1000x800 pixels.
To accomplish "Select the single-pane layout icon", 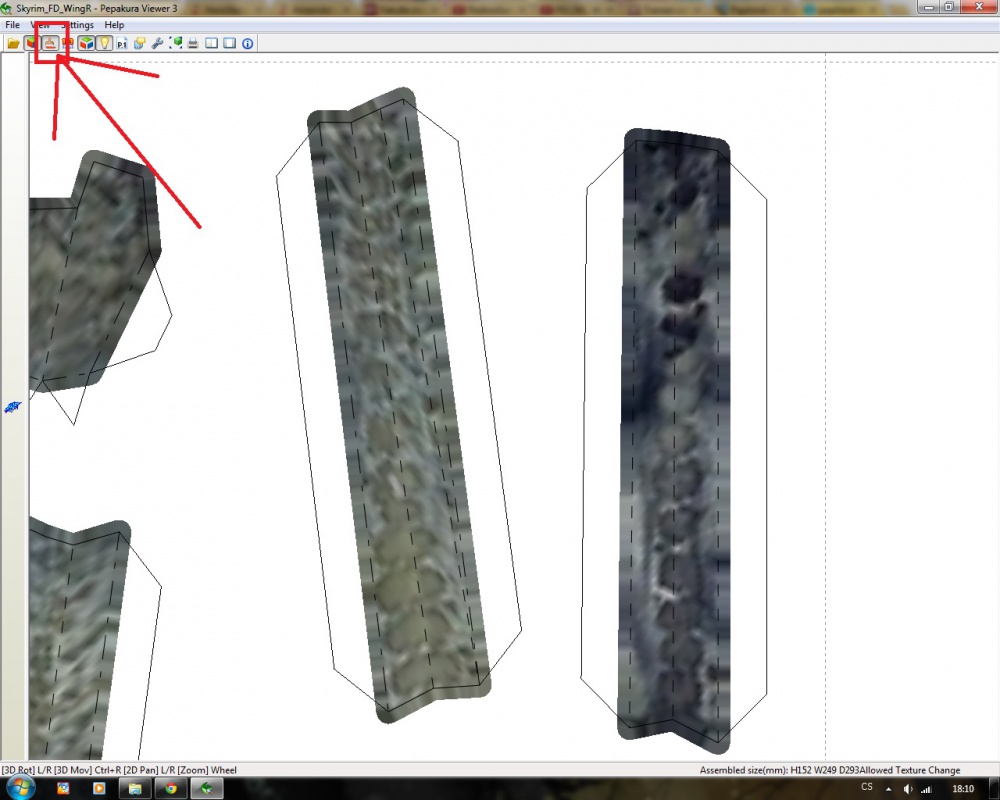I will coord(230,43).
